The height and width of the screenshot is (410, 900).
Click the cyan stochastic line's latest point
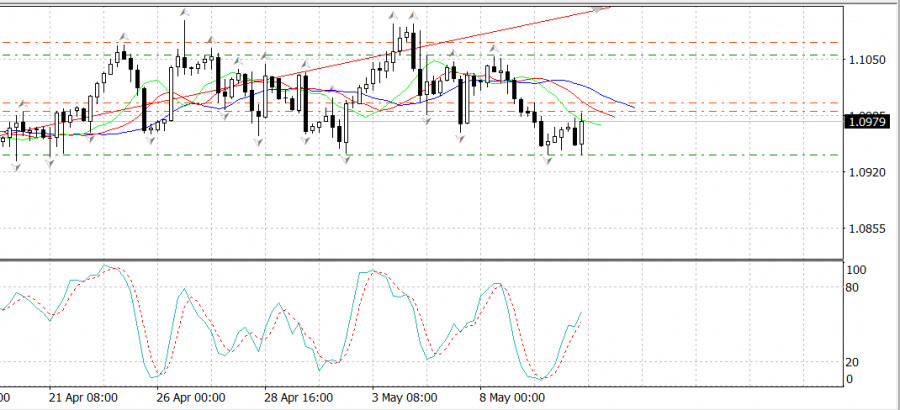tap(581, 313)
